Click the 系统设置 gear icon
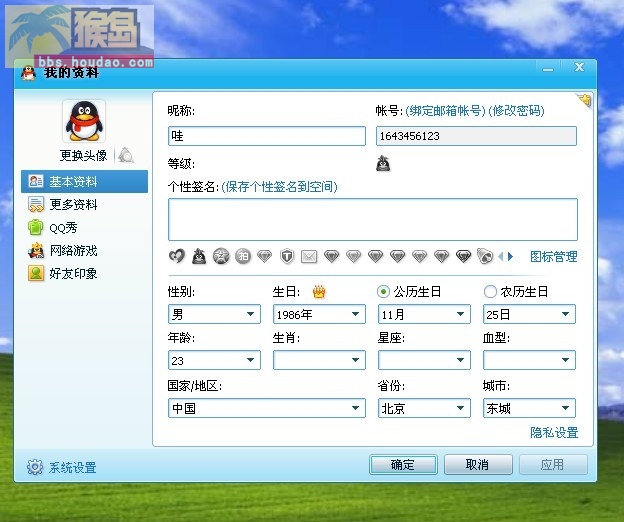624x522 pixels. coord(35,467)
